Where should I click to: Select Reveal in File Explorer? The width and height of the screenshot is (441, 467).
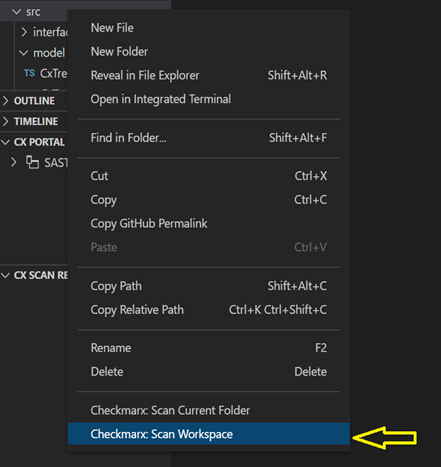tap(209, 75)
